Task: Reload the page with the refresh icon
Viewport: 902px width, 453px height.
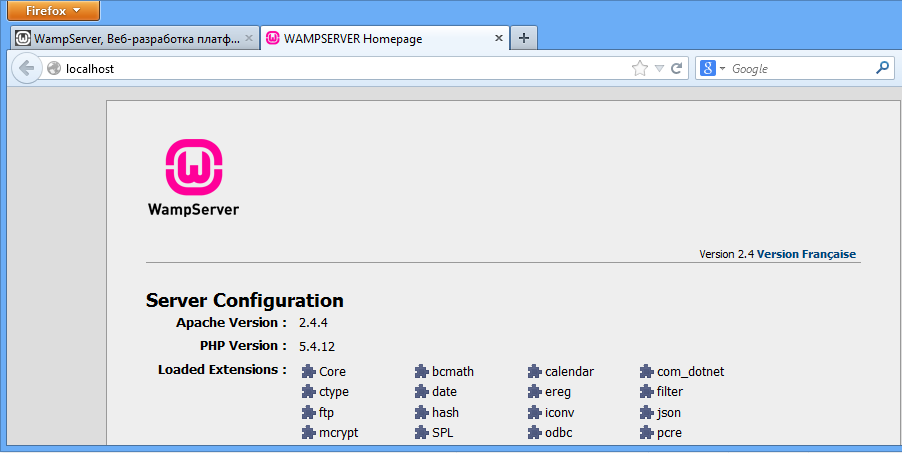Action: click(677, 69)
